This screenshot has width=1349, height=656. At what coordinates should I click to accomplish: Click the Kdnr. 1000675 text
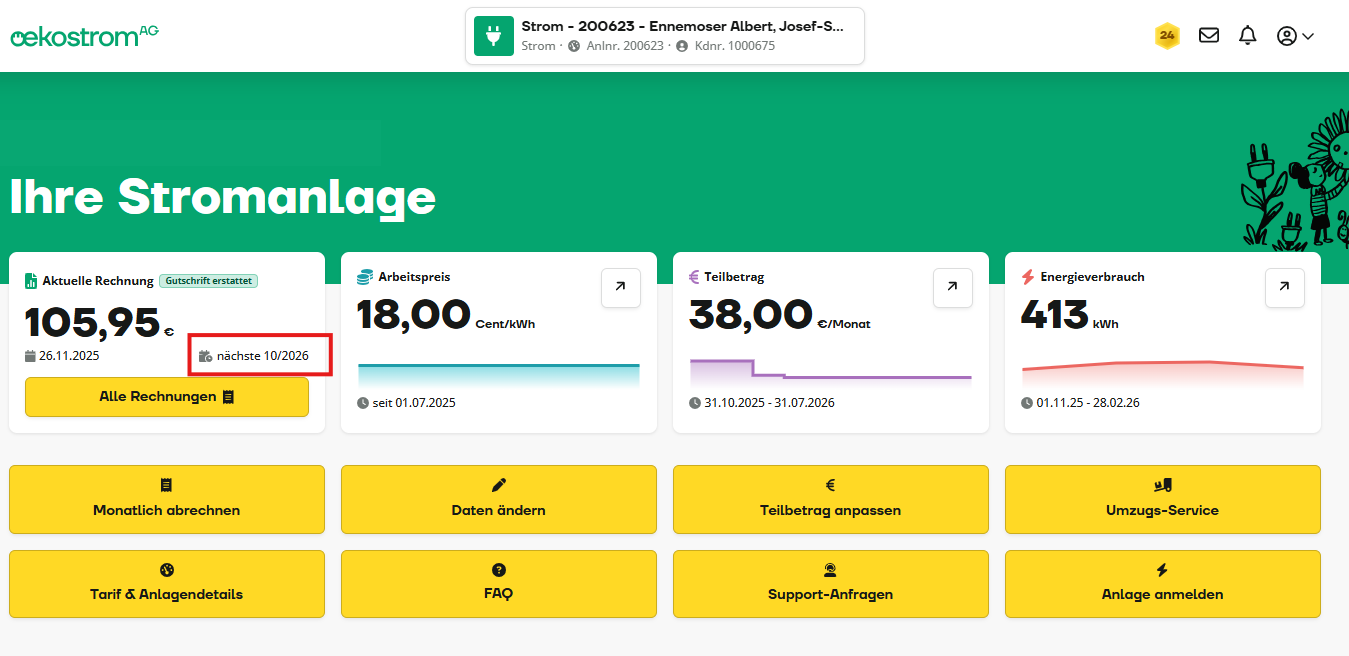[x=733, y=46]
